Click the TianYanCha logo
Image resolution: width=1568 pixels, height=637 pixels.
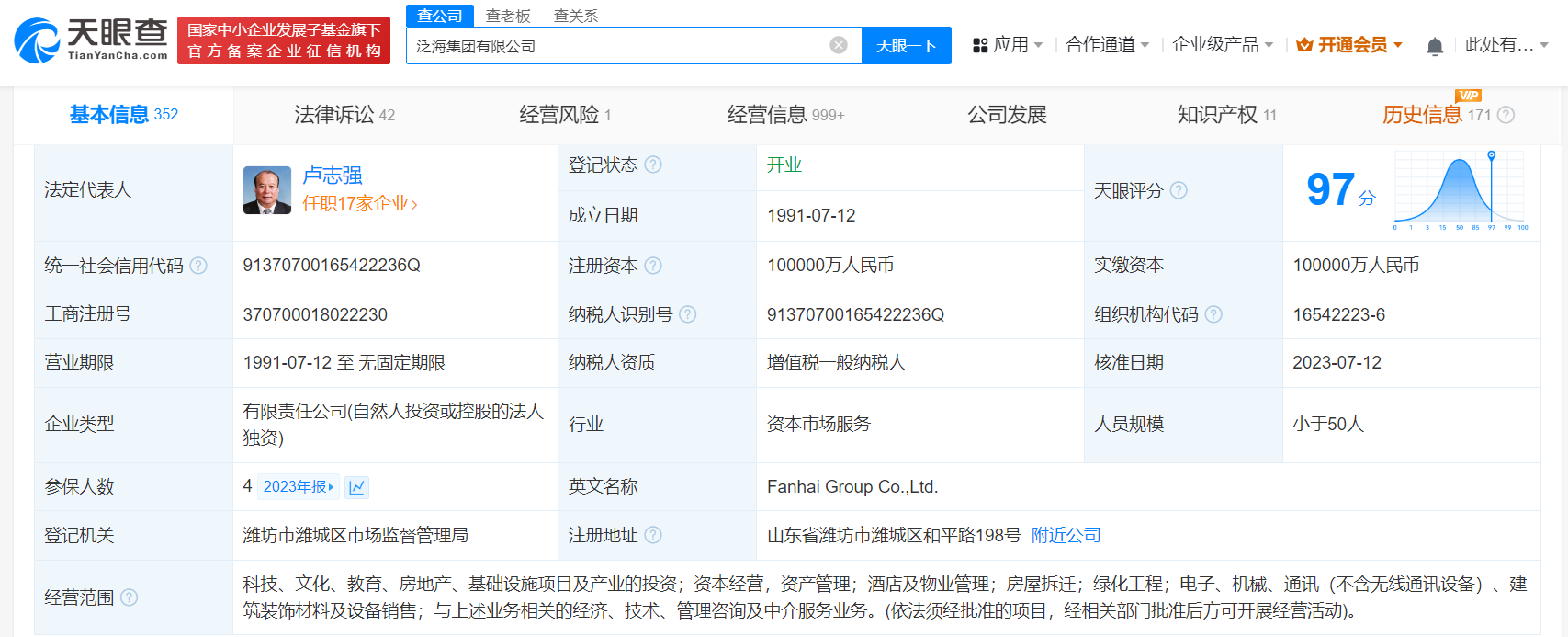[91, 40]
